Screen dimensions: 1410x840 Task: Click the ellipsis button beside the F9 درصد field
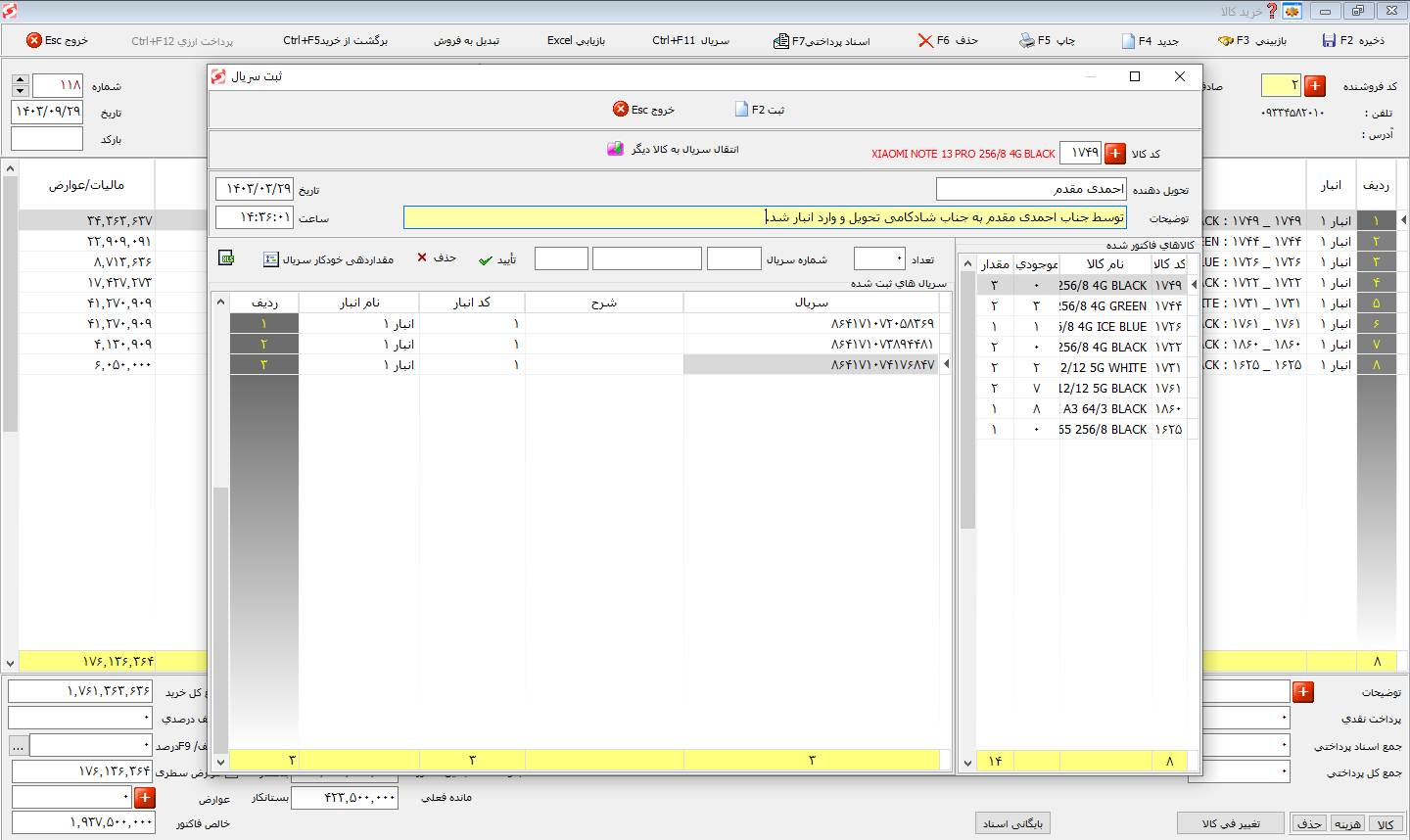pyautogui.click(x=19, y=746)
